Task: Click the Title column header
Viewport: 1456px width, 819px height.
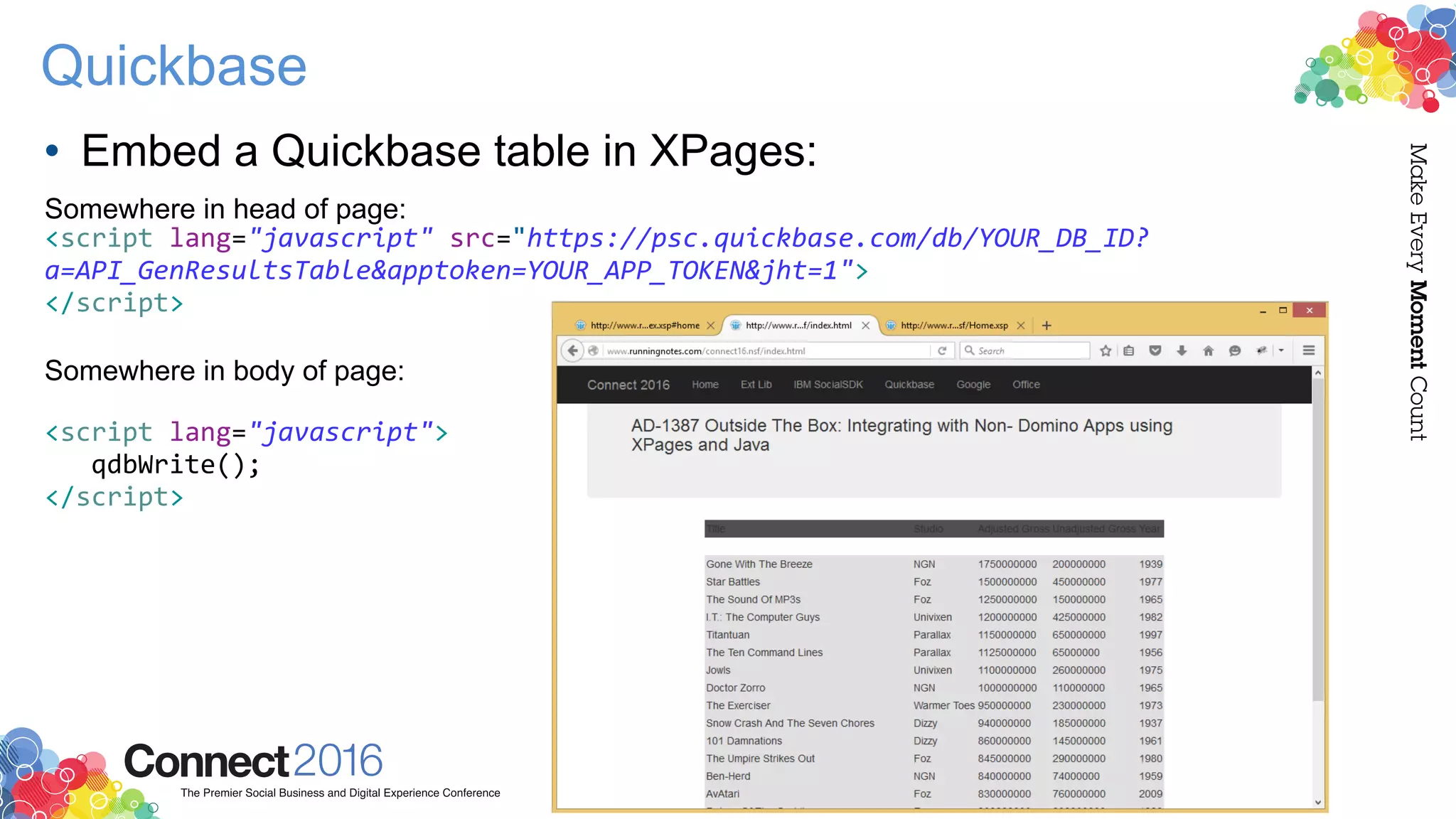Action: (x=716, y=529)
